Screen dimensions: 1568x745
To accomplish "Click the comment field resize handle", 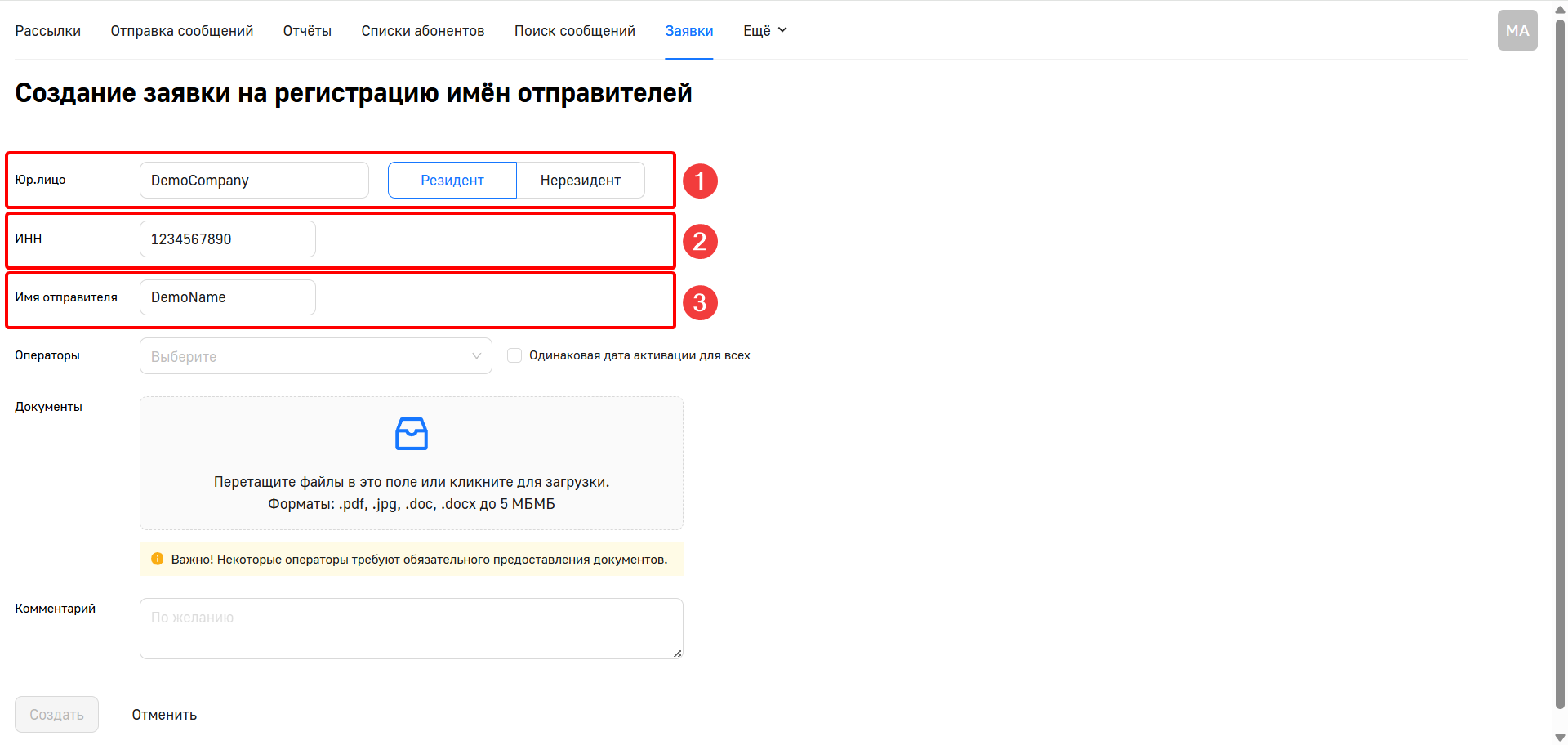I will [677, 654].
